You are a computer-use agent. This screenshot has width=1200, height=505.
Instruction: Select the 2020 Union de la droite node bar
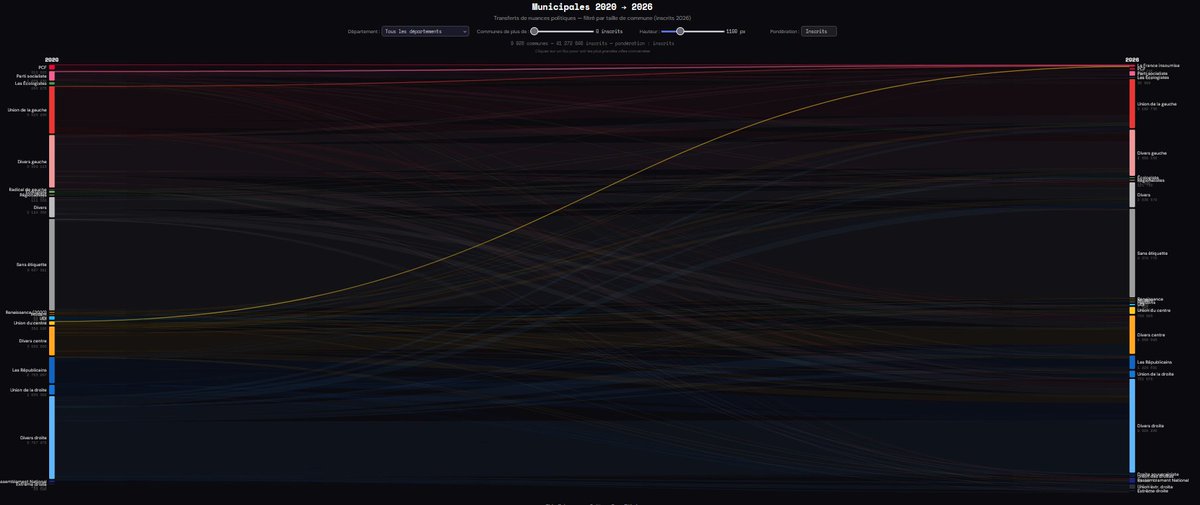[x=52, y=390]
